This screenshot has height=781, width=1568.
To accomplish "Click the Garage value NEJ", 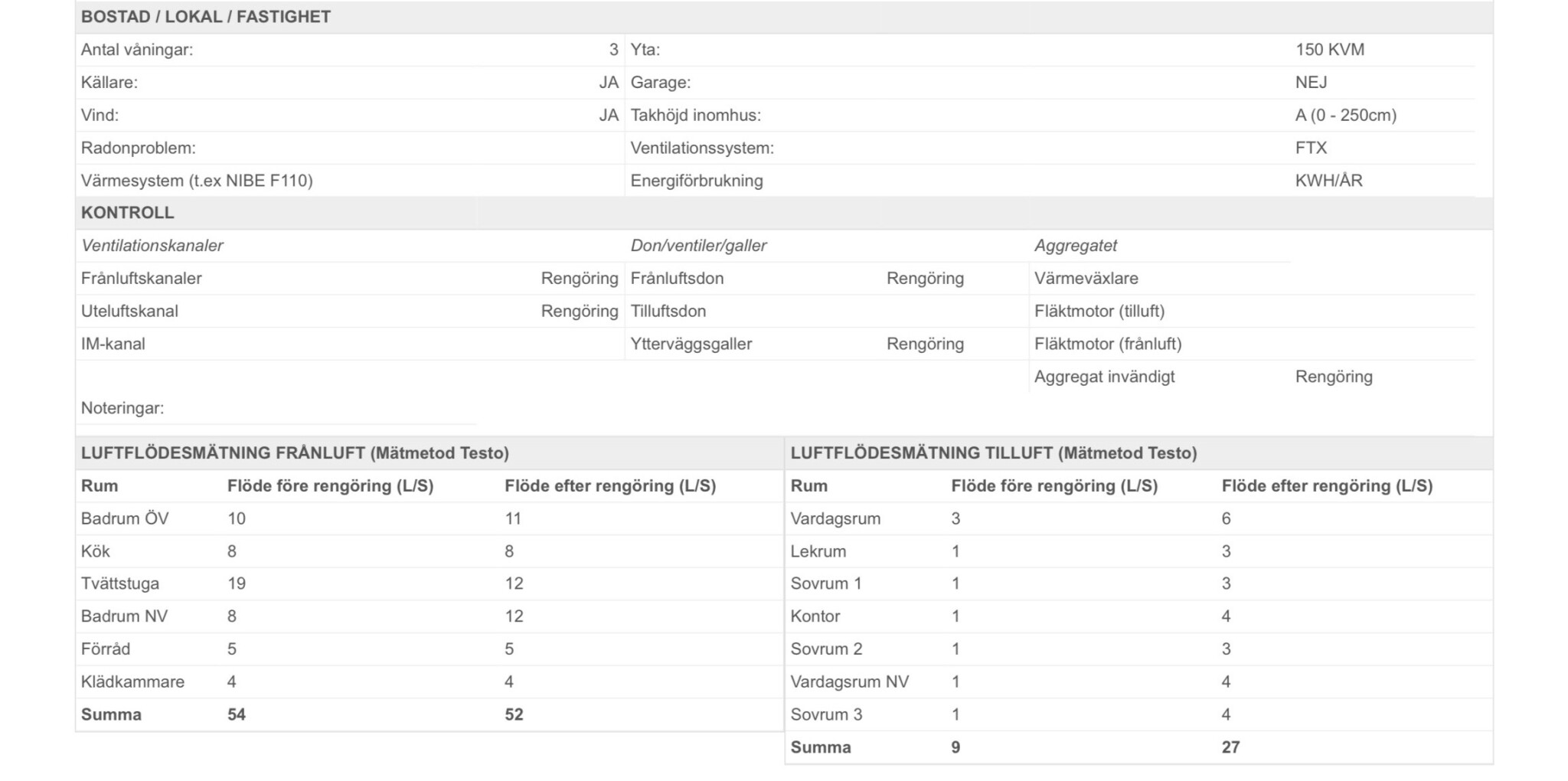I will coord(1311,83).
